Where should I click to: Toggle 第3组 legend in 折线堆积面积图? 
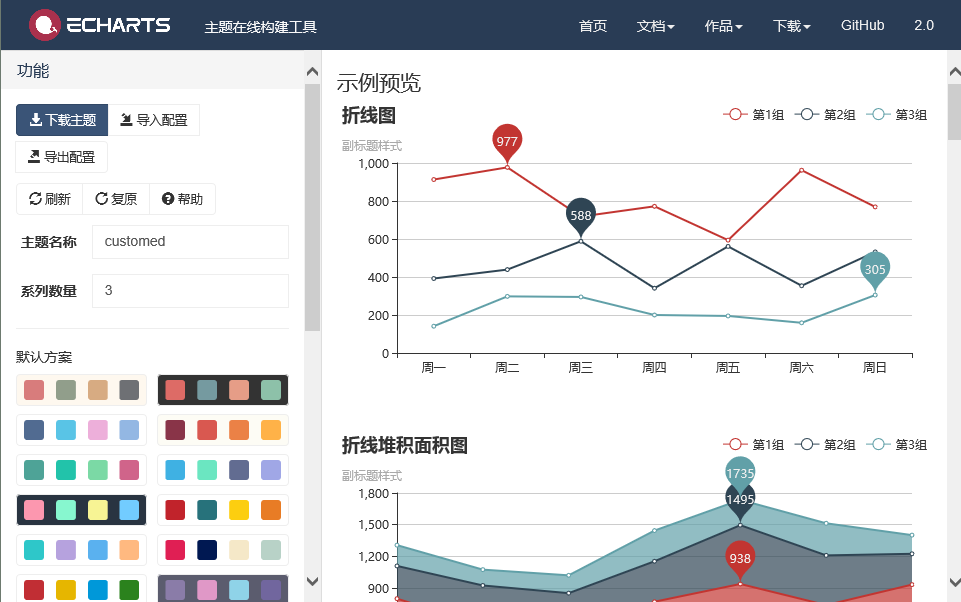point(897,444)
